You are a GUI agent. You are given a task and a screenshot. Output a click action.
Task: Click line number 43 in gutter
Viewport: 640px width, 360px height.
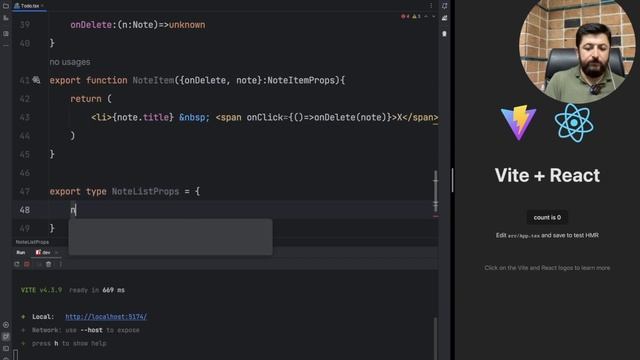click(x=24, y=118)
